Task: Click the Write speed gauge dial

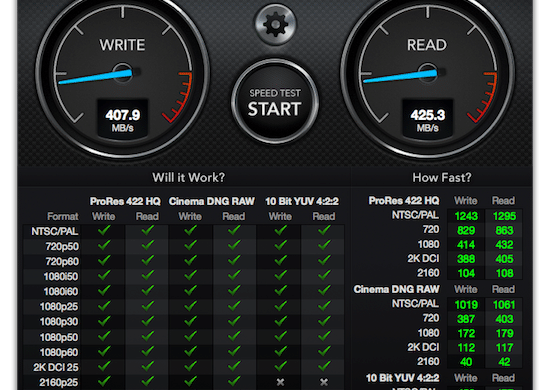Action: click(122, 72)
